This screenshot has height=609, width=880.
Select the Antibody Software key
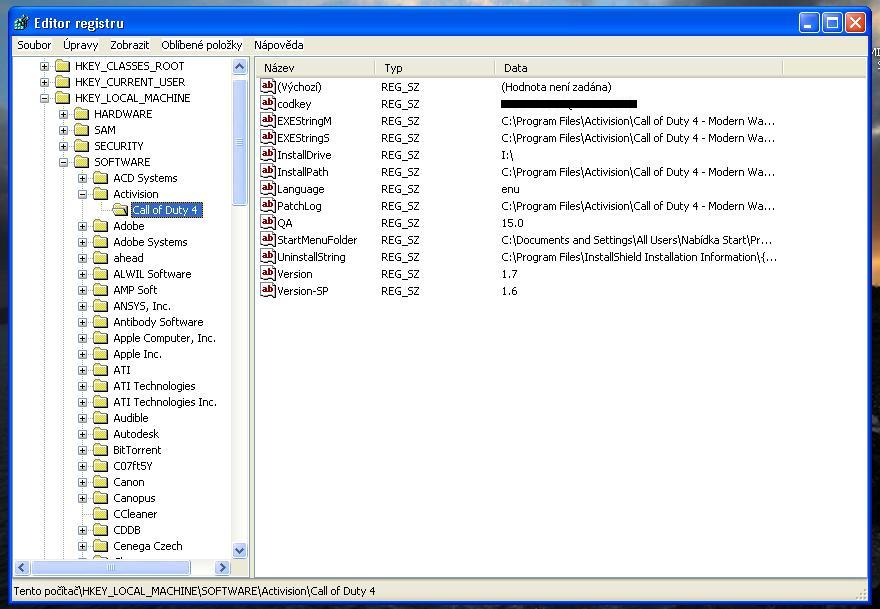(158, 322)
